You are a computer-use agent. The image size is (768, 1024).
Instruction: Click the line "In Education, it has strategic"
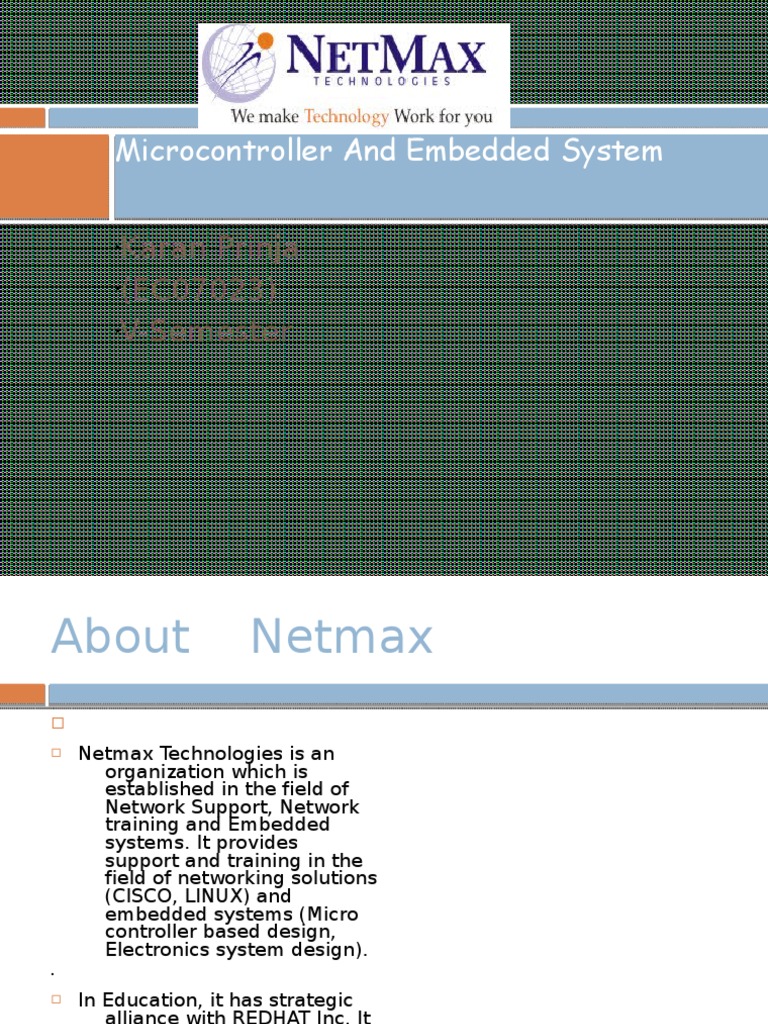(x=216, y=1000)
